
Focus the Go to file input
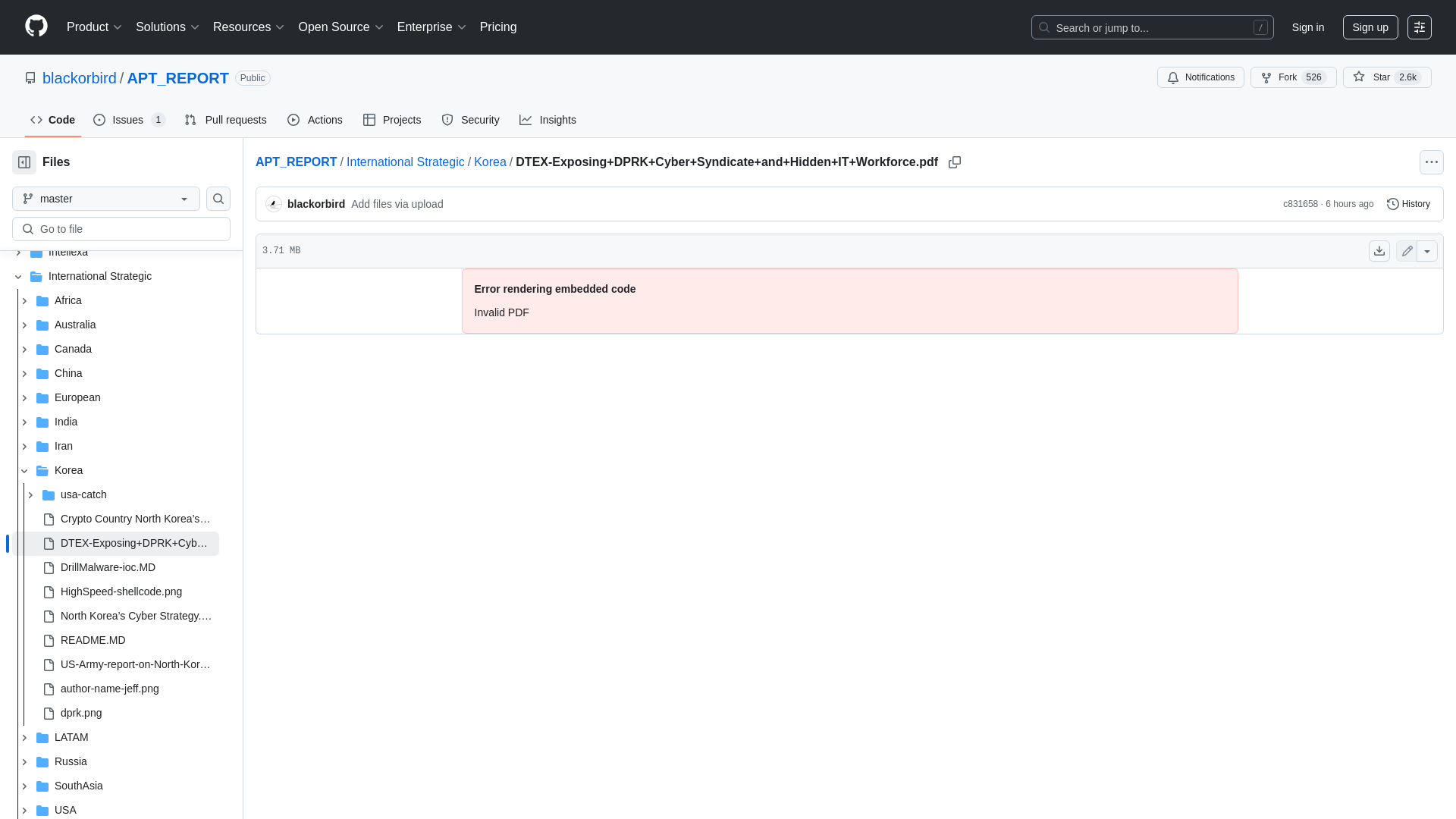pyautogui.click(x=121, y=229)
